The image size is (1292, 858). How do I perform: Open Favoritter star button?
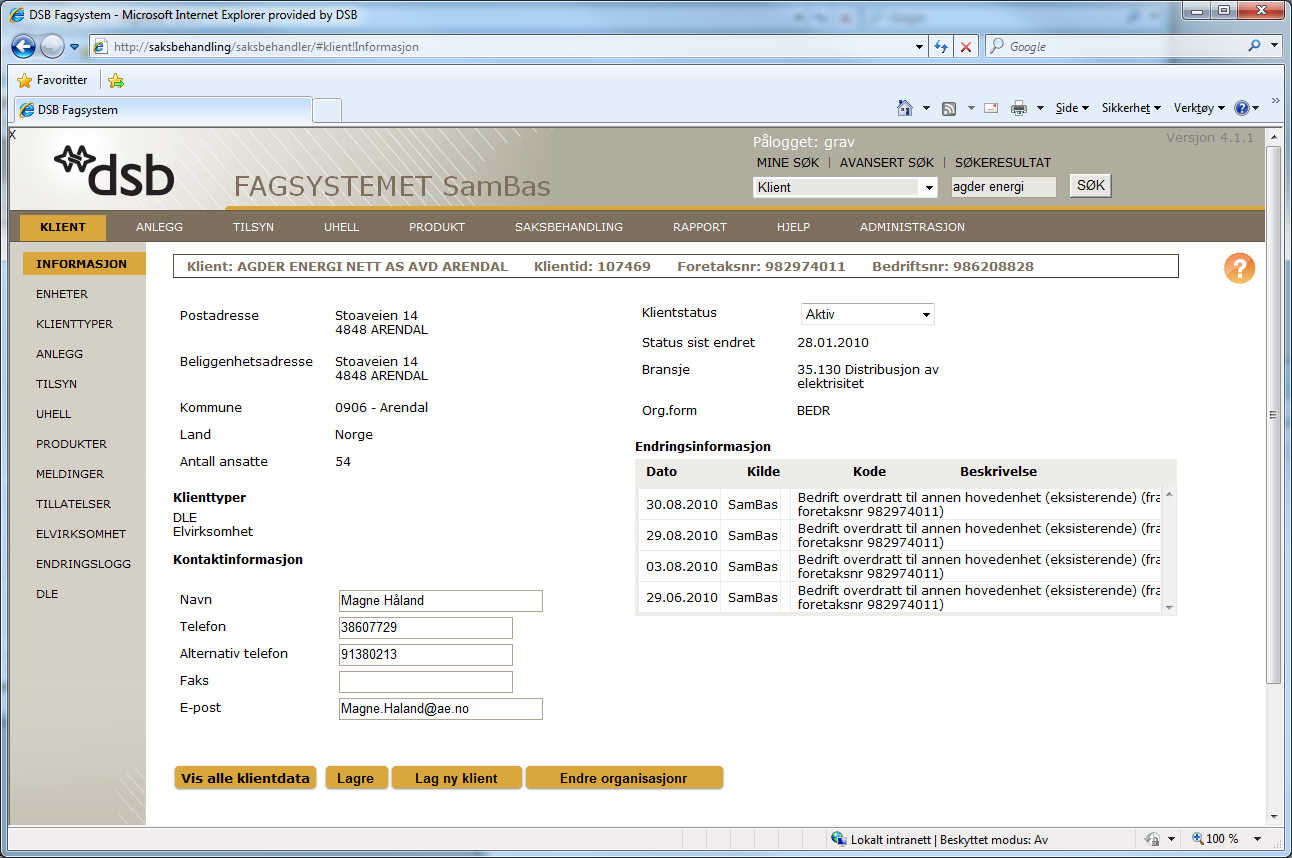pos(53,80)
